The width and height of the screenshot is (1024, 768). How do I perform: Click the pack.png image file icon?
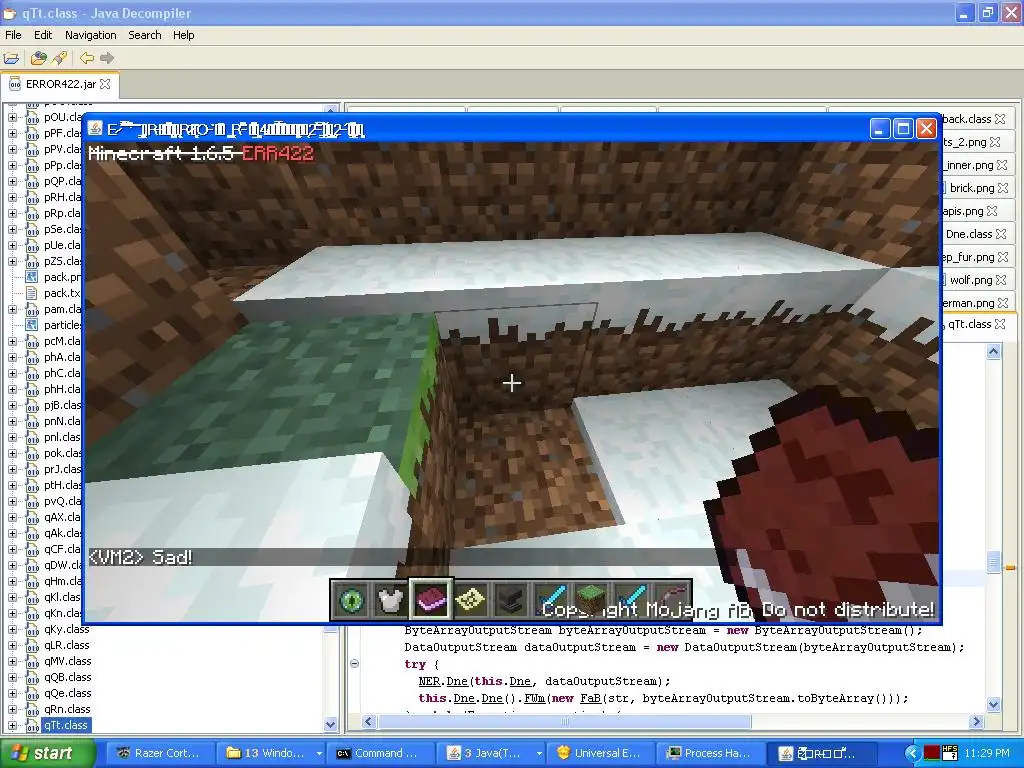31,277
